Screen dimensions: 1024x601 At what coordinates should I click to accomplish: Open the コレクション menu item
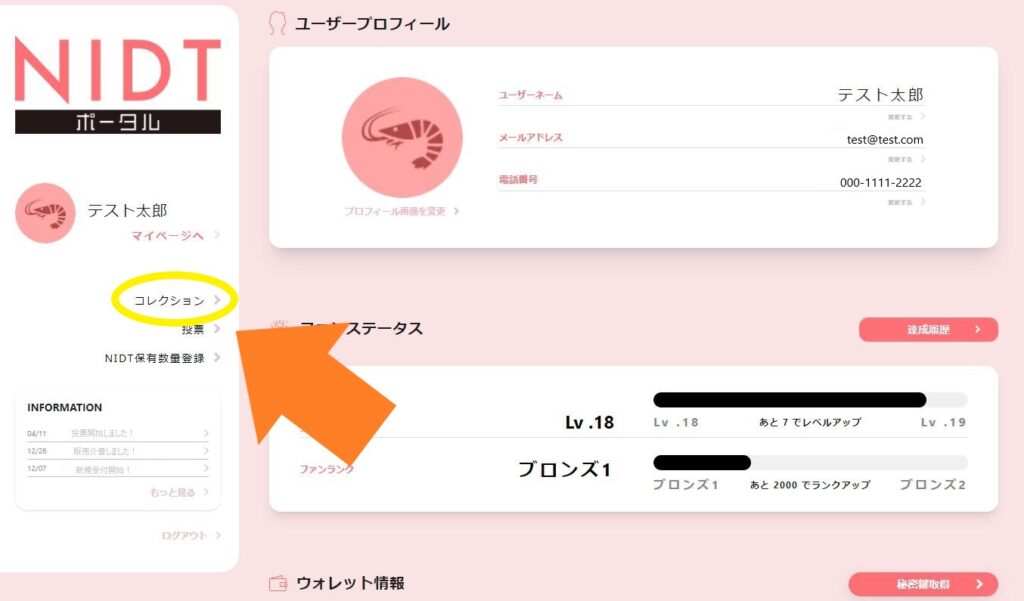point(177,300)
